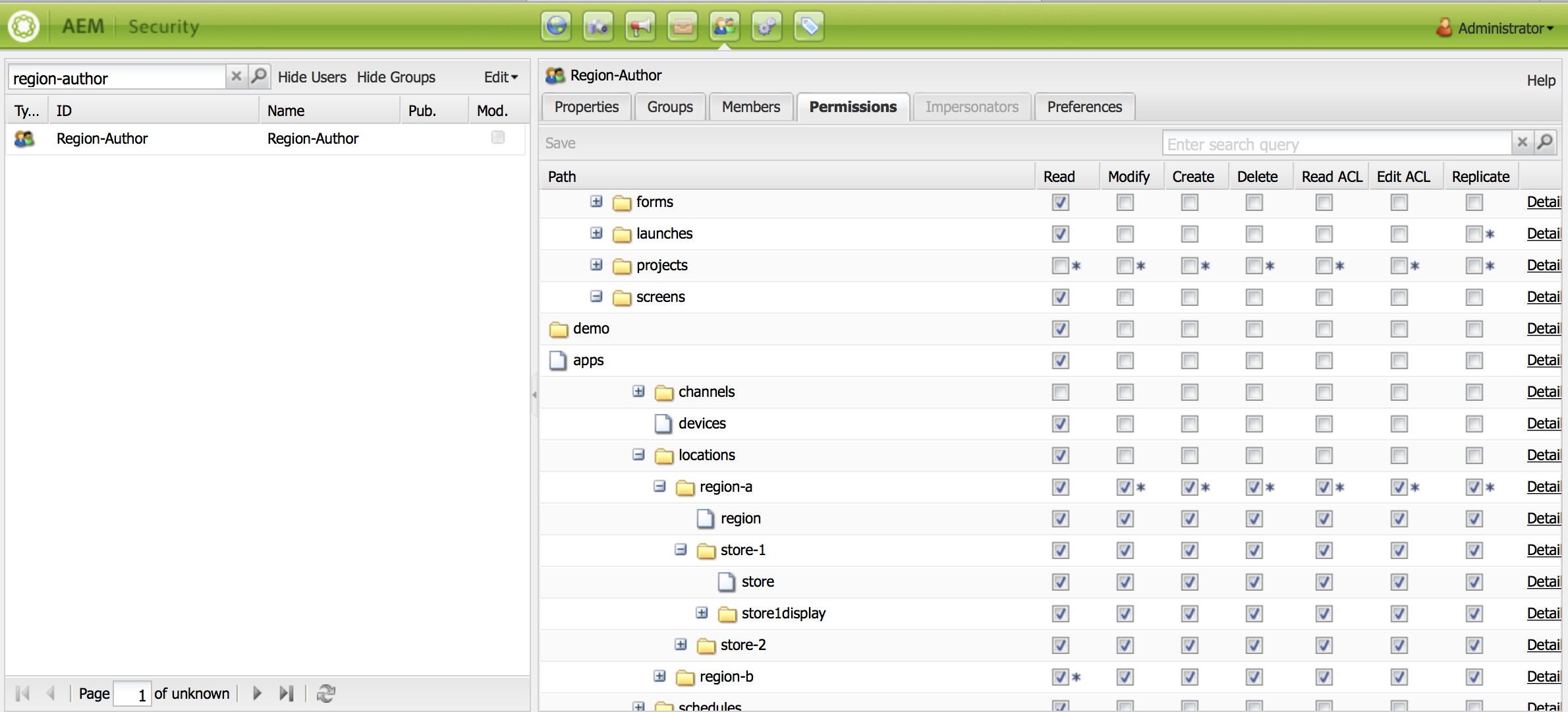This screenshot has height=712, width=1568.
Task: Open the Websites globe icon
Action: click(x=557, y=27)
